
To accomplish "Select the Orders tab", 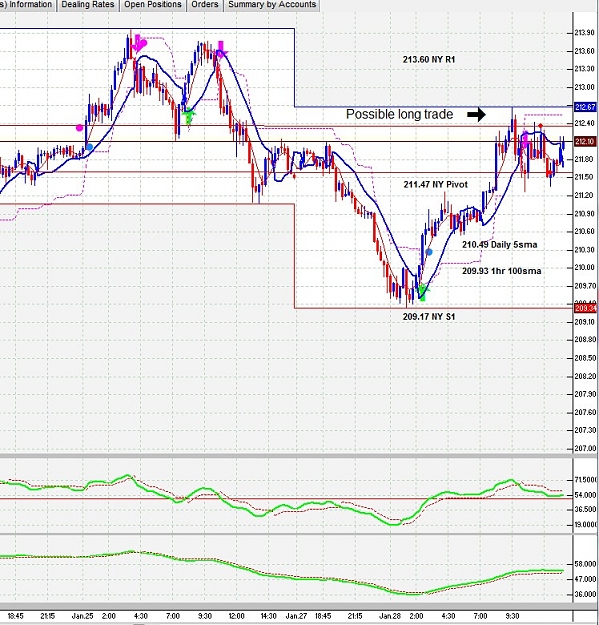I will coord(205,5).
